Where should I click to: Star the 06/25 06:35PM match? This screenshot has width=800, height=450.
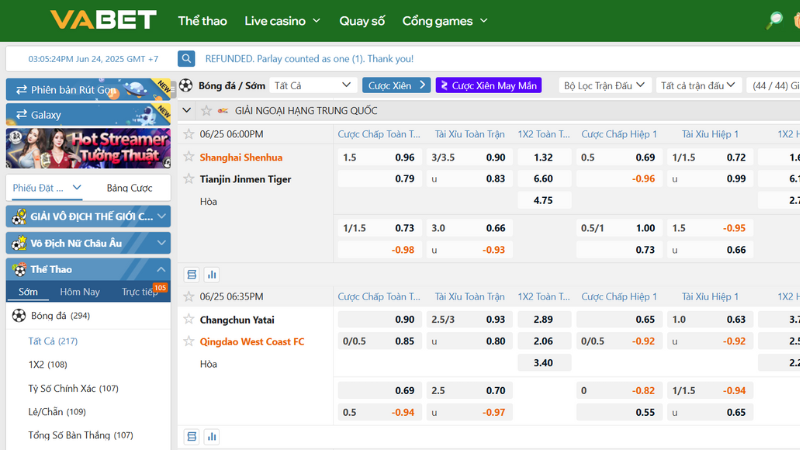point(189,296)
